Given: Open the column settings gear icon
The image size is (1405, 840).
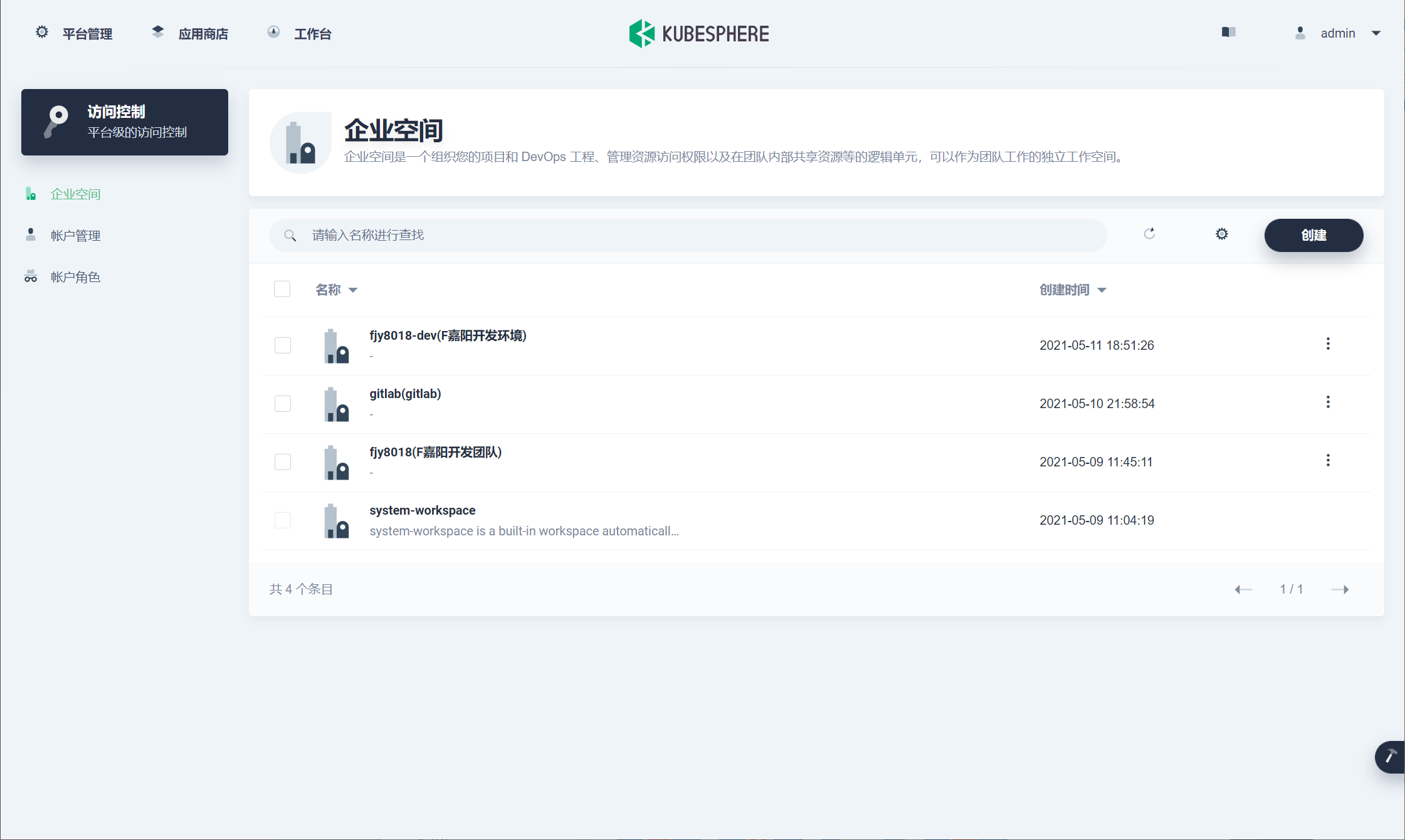Looking at the screenshot, I should pyautogui.click(x=1221, y=234).
